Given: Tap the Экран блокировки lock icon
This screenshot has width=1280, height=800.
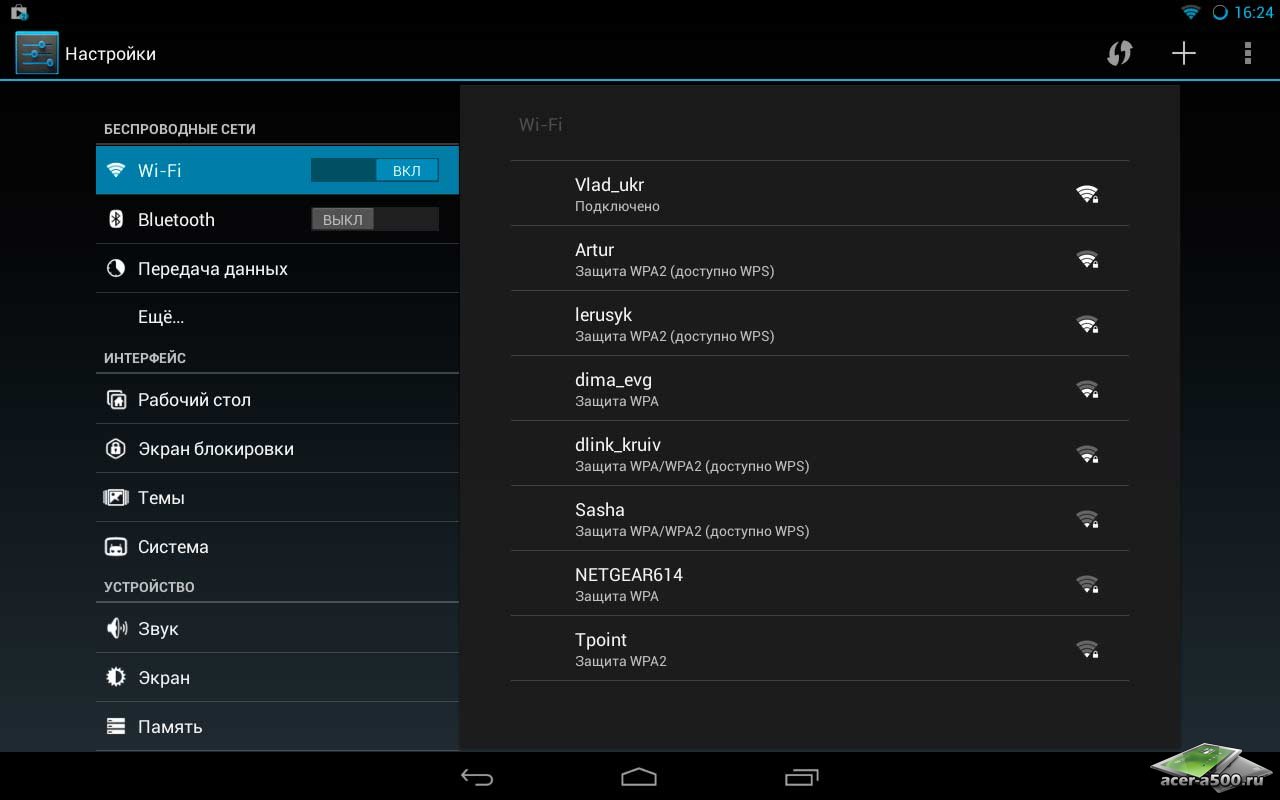Looking at the screenshot, I should (116, 448).
